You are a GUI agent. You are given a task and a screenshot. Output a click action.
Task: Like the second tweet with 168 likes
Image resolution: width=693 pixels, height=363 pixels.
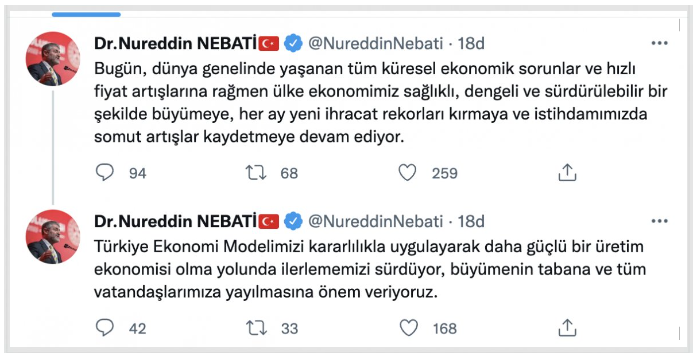pyautogui.click(x=408, y=328)
